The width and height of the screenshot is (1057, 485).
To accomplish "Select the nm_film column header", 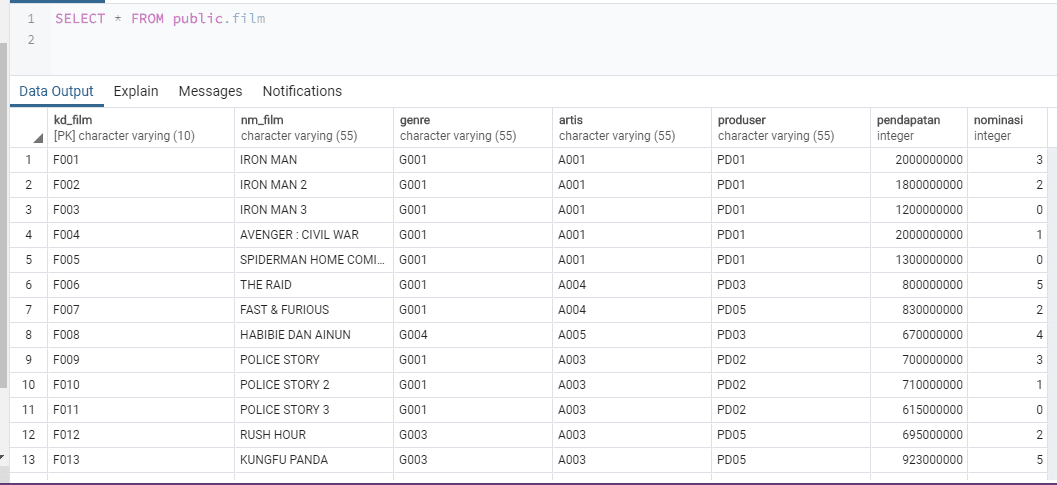I will click(298, 128).
